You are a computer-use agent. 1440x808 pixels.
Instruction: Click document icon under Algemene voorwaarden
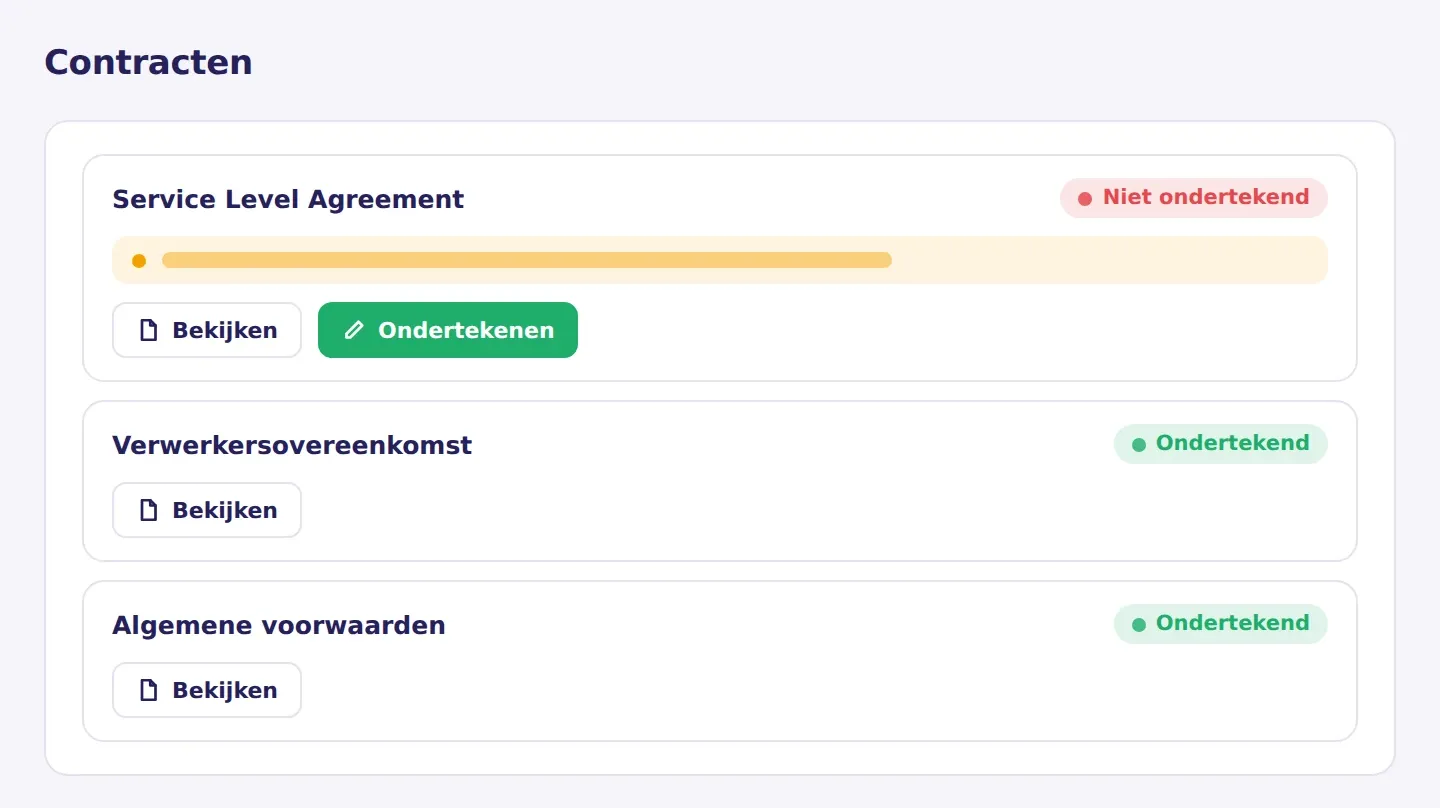148,690
